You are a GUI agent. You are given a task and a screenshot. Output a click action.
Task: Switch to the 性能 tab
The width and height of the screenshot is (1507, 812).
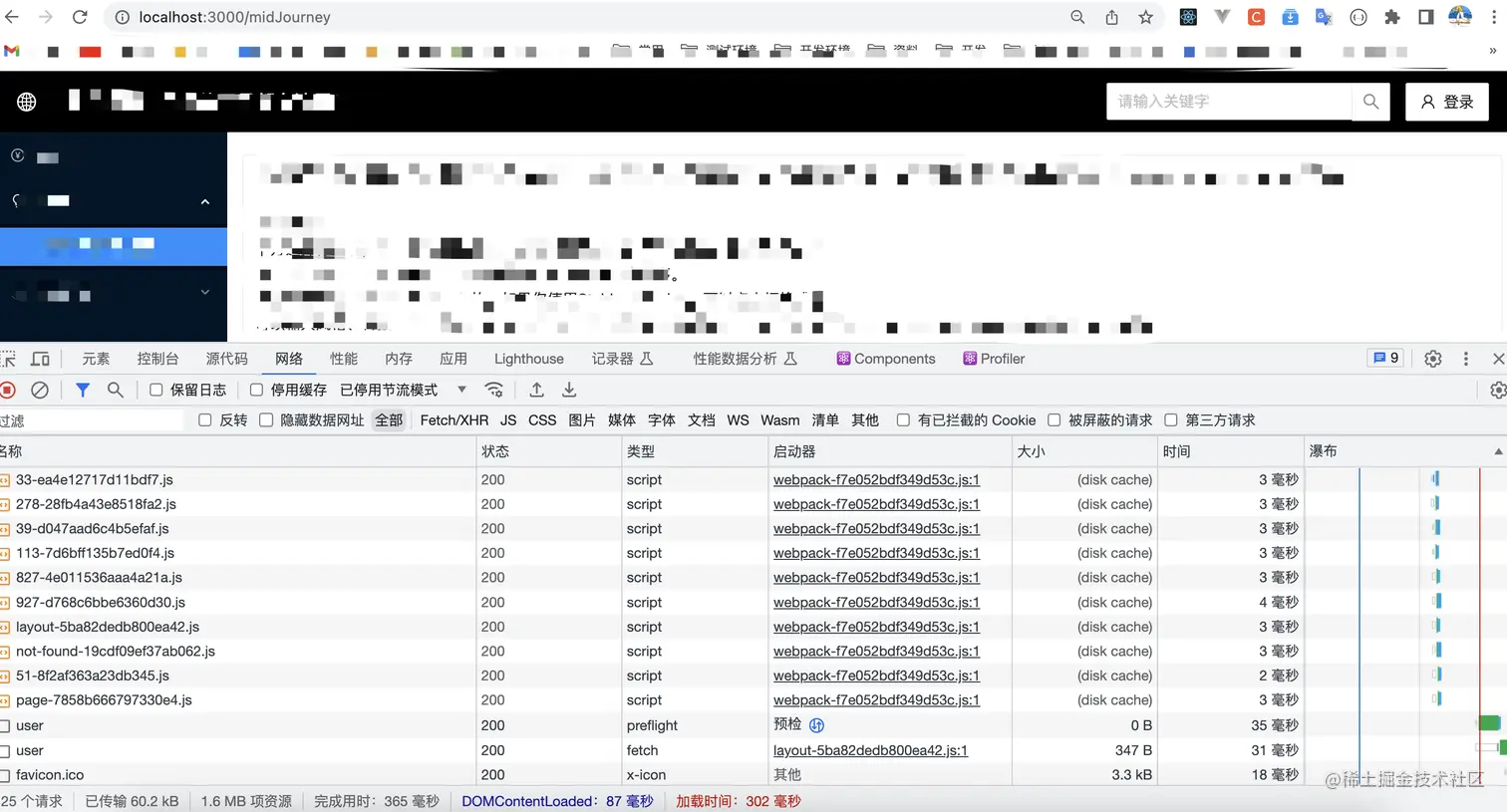click(344, 359)
